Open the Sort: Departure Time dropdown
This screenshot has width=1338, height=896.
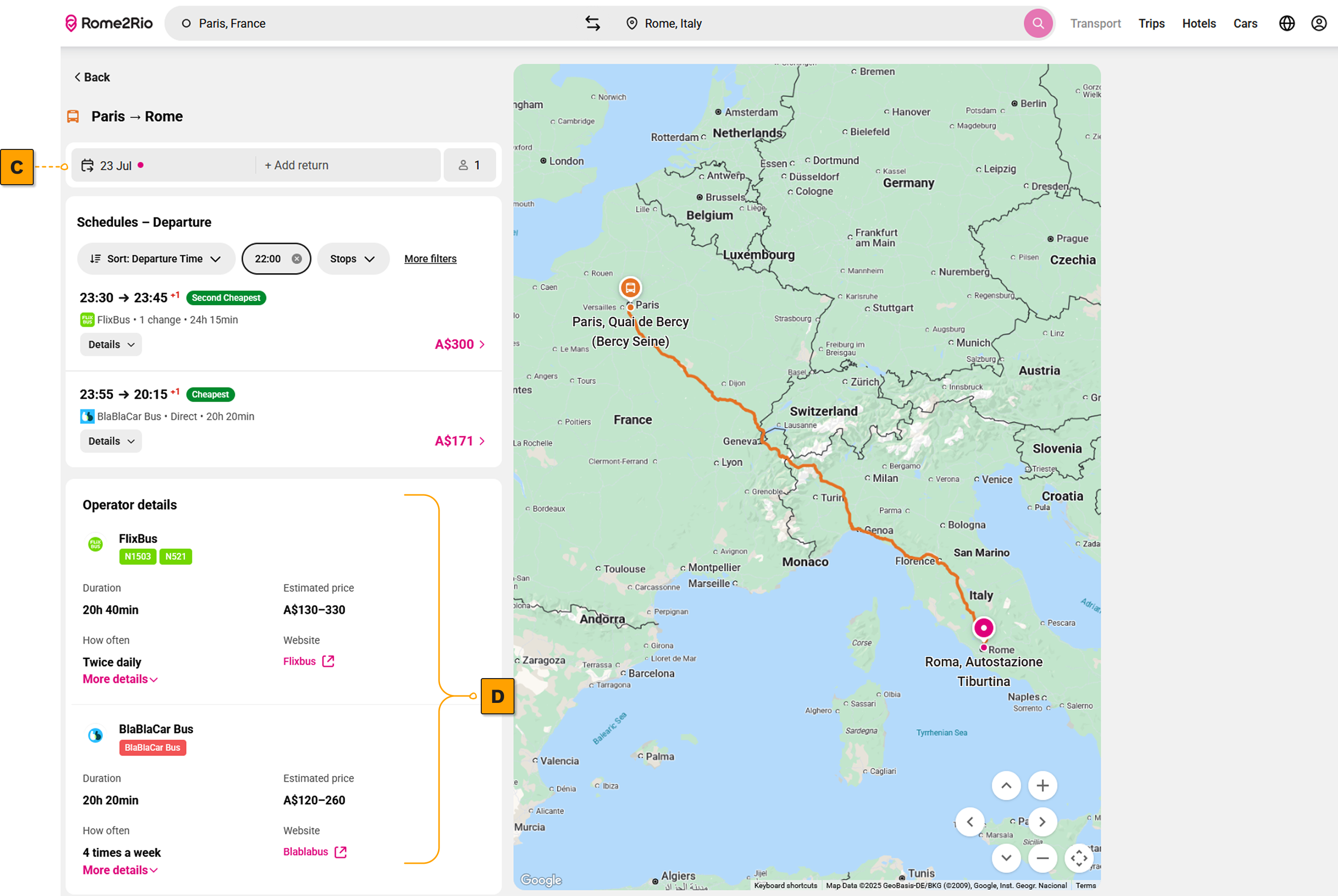click(155, 259)
